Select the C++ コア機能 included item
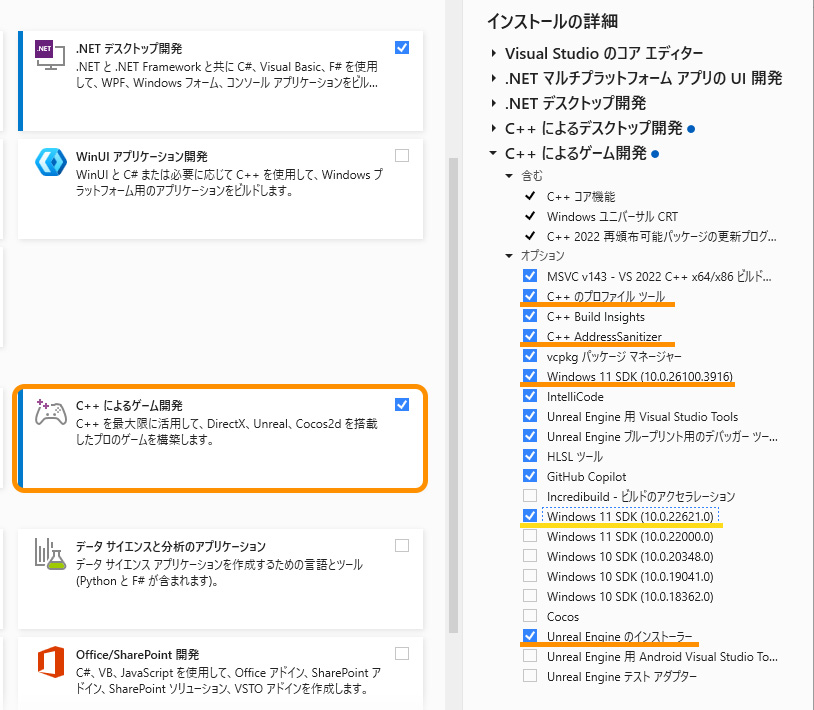The width and height of the screenshot is (814, 710). pyautogui.click(x=581, y=196)
